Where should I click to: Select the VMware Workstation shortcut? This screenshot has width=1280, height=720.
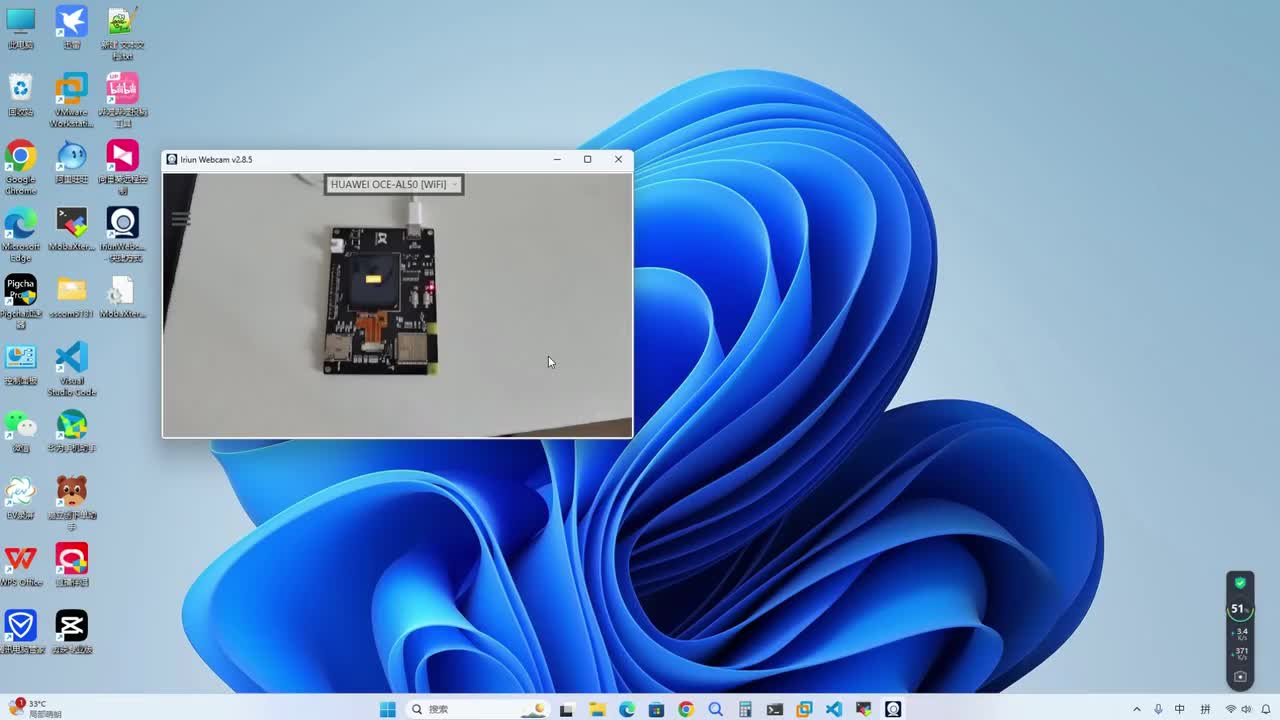coord(71,100)
